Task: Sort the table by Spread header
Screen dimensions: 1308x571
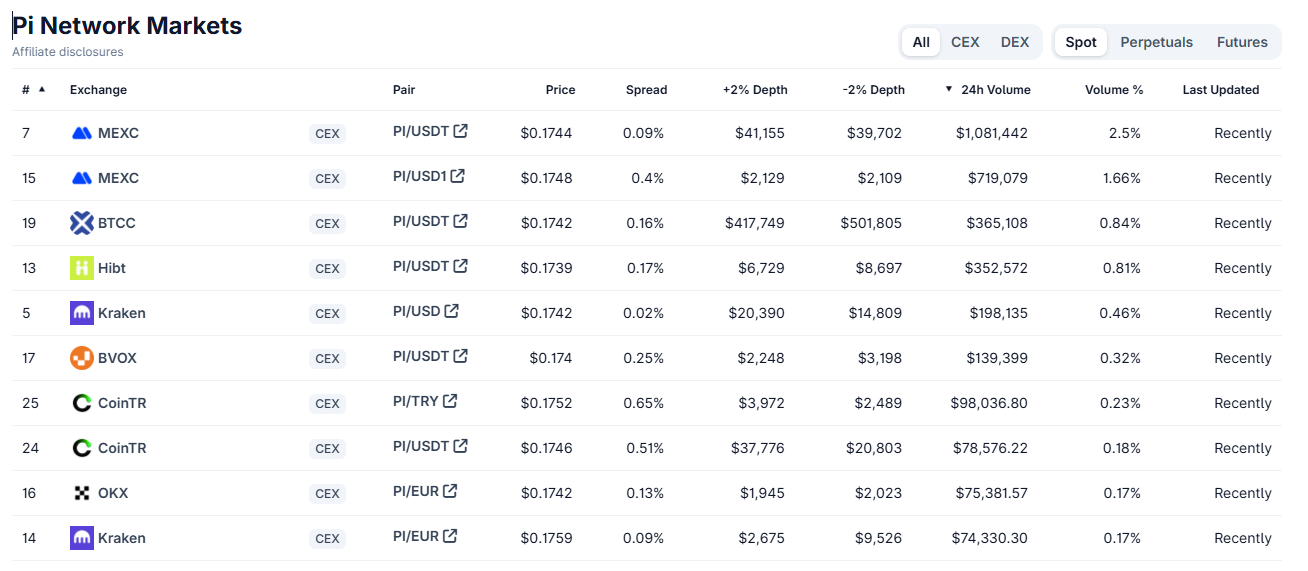Action: (646, 90)
